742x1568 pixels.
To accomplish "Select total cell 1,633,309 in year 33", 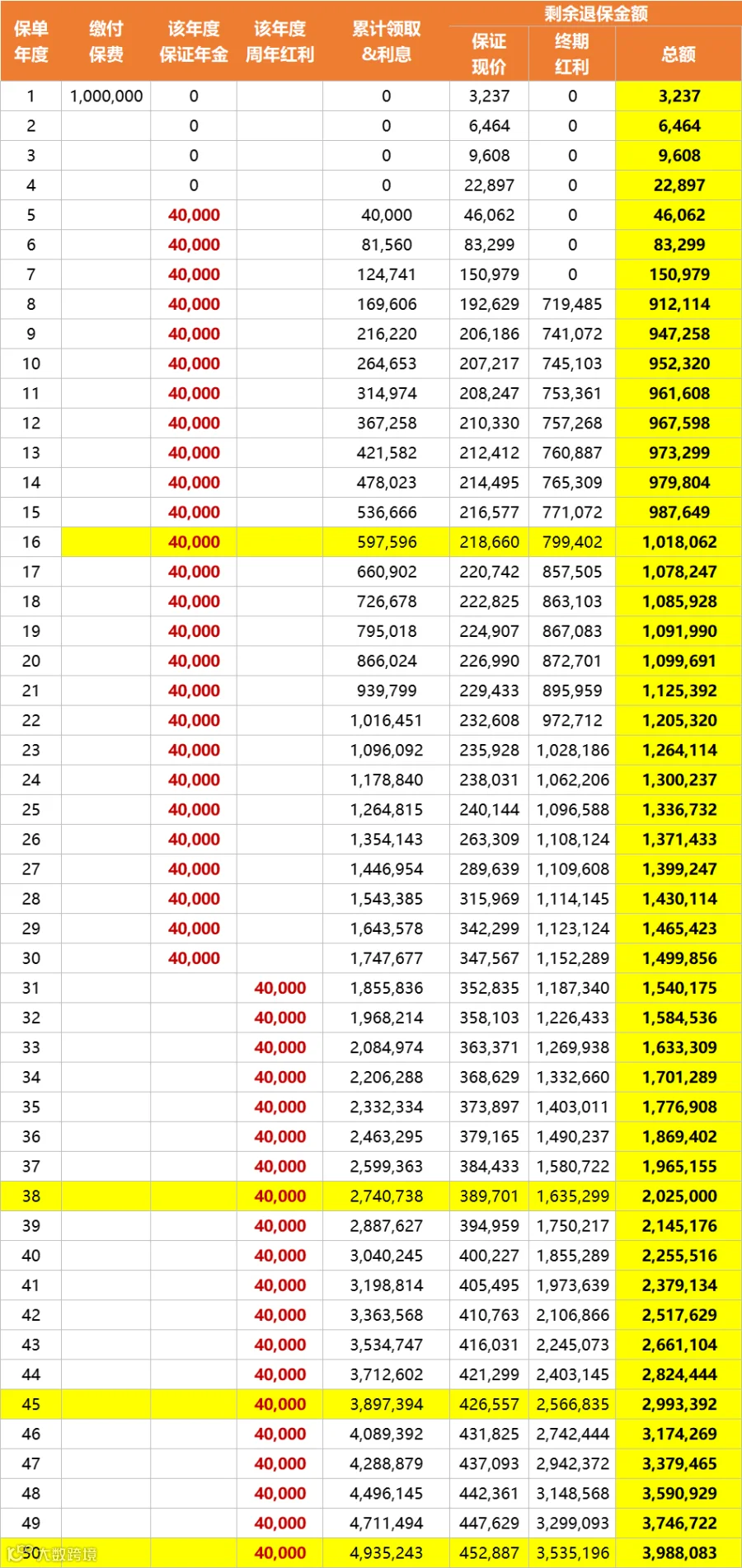I will click(679, 1047).
